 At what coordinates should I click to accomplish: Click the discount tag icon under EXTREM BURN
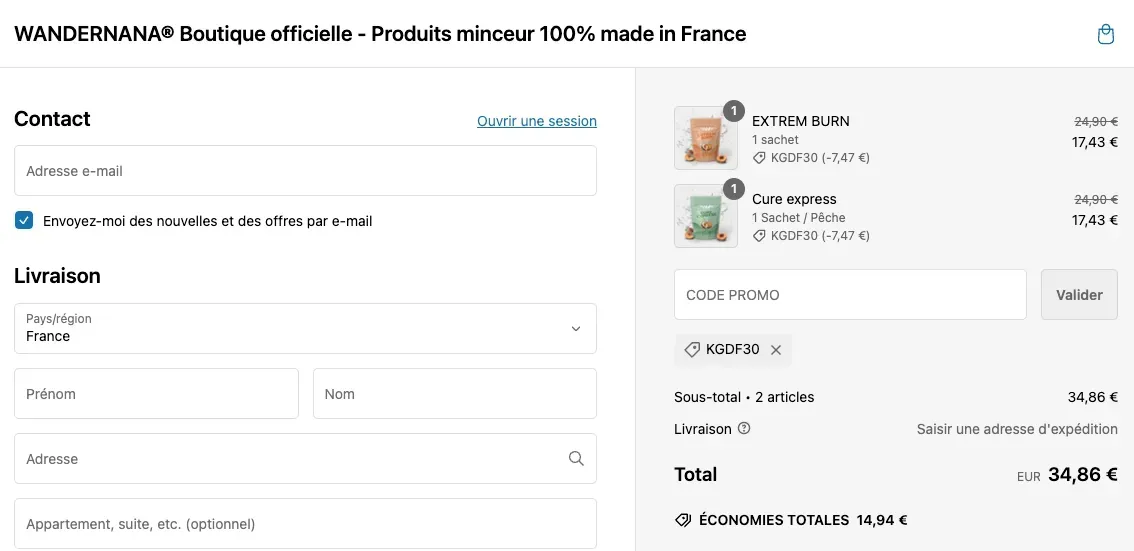pos(759,158)
